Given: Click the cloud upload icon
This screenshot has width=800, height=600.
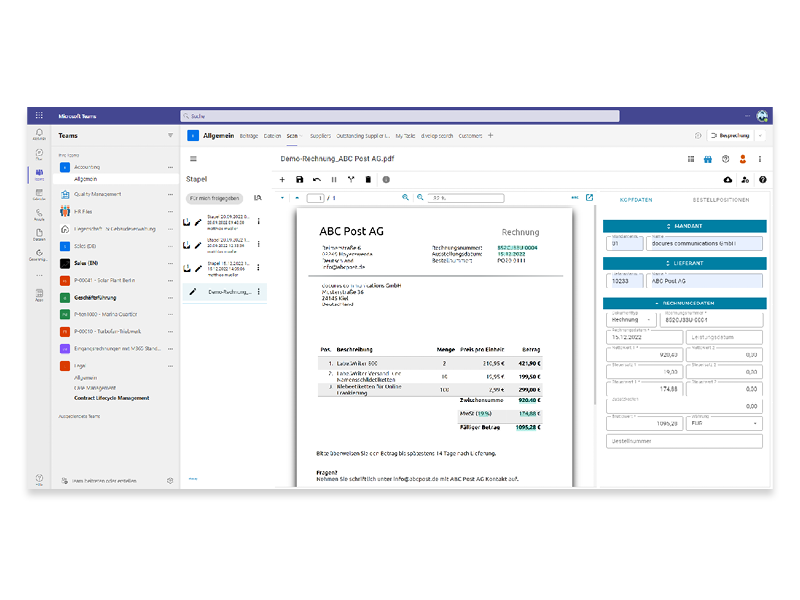Looking at the screenshot, I should [728, 180].
